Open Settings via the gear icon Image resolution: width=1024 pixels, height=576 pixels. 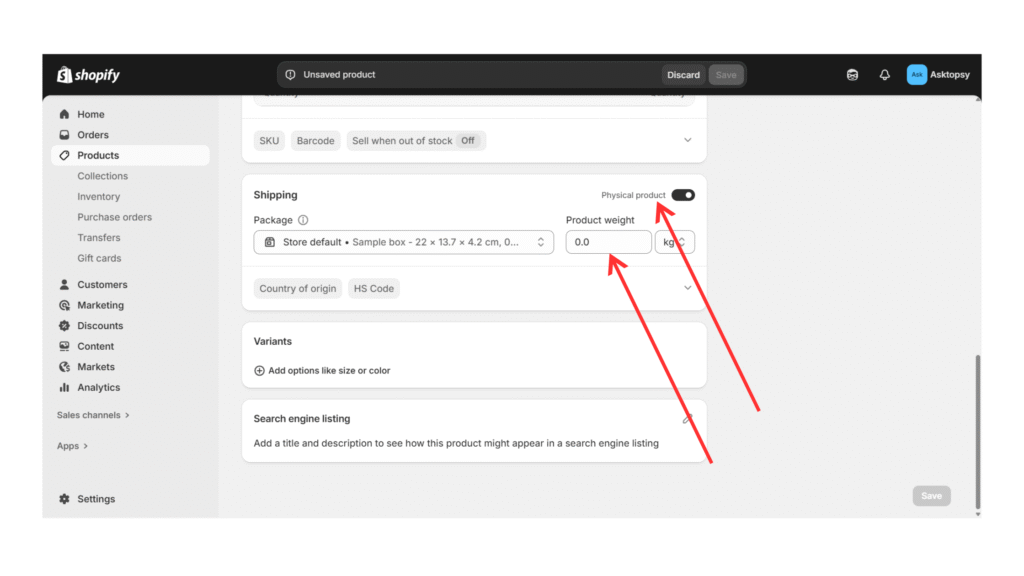tap(65, 499)
